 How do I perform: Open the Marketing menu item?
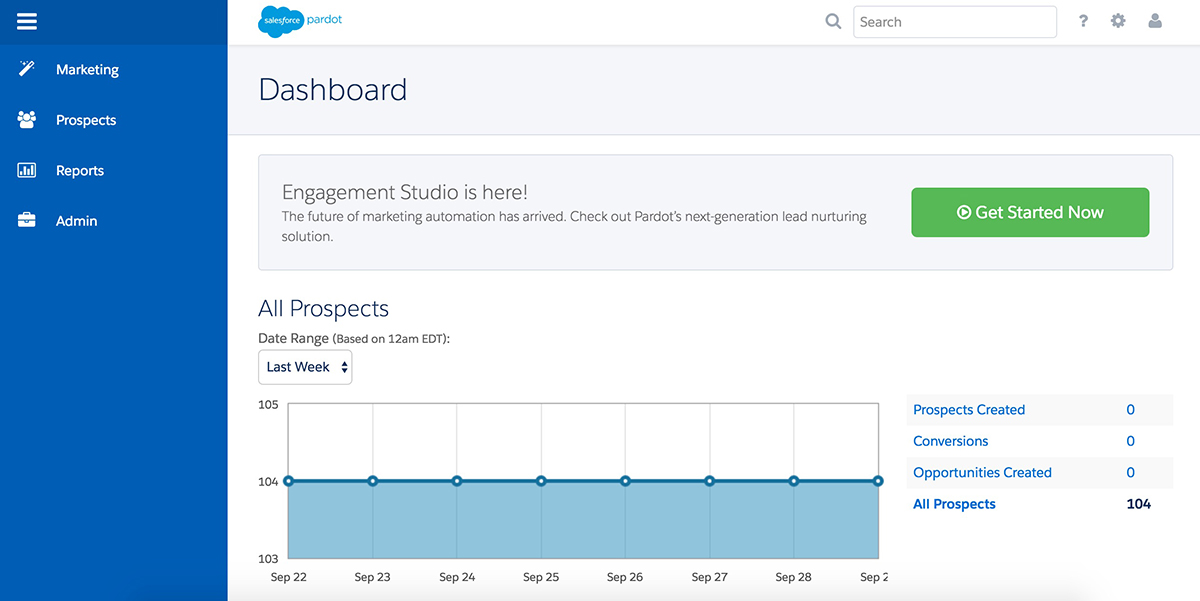87,70
